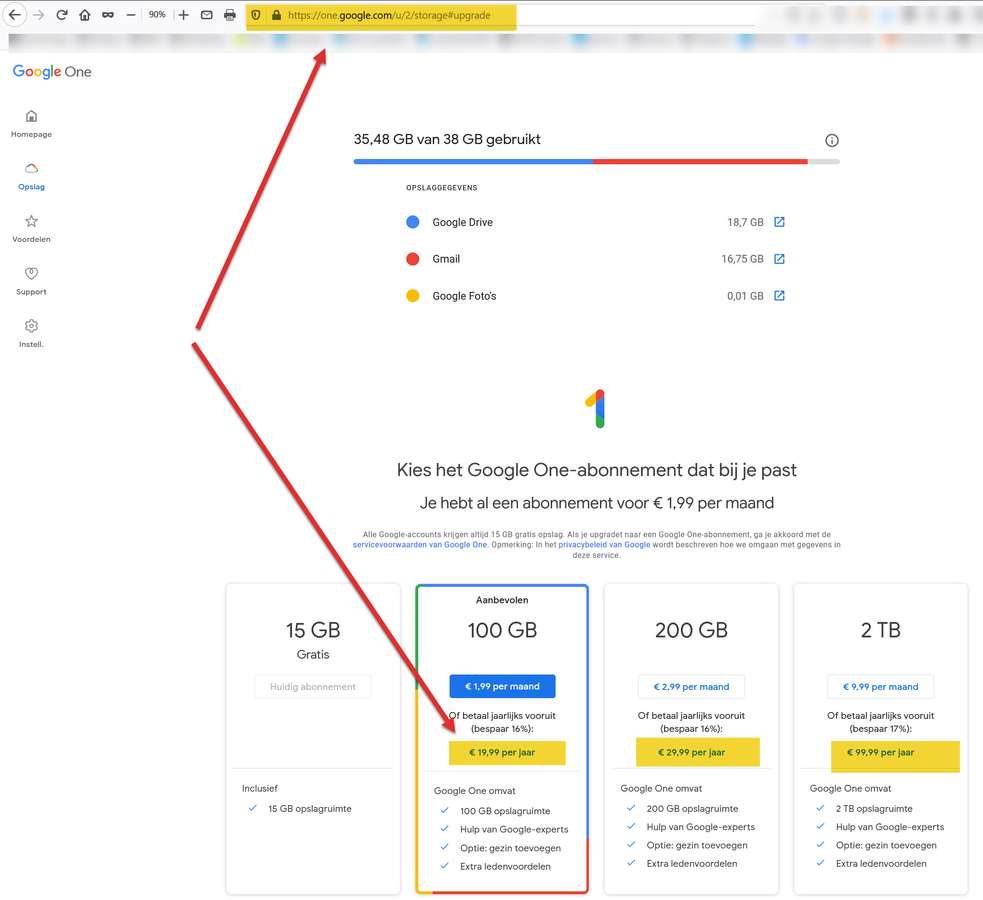Open the Homepage sidebar item

(x=31, y=123)
